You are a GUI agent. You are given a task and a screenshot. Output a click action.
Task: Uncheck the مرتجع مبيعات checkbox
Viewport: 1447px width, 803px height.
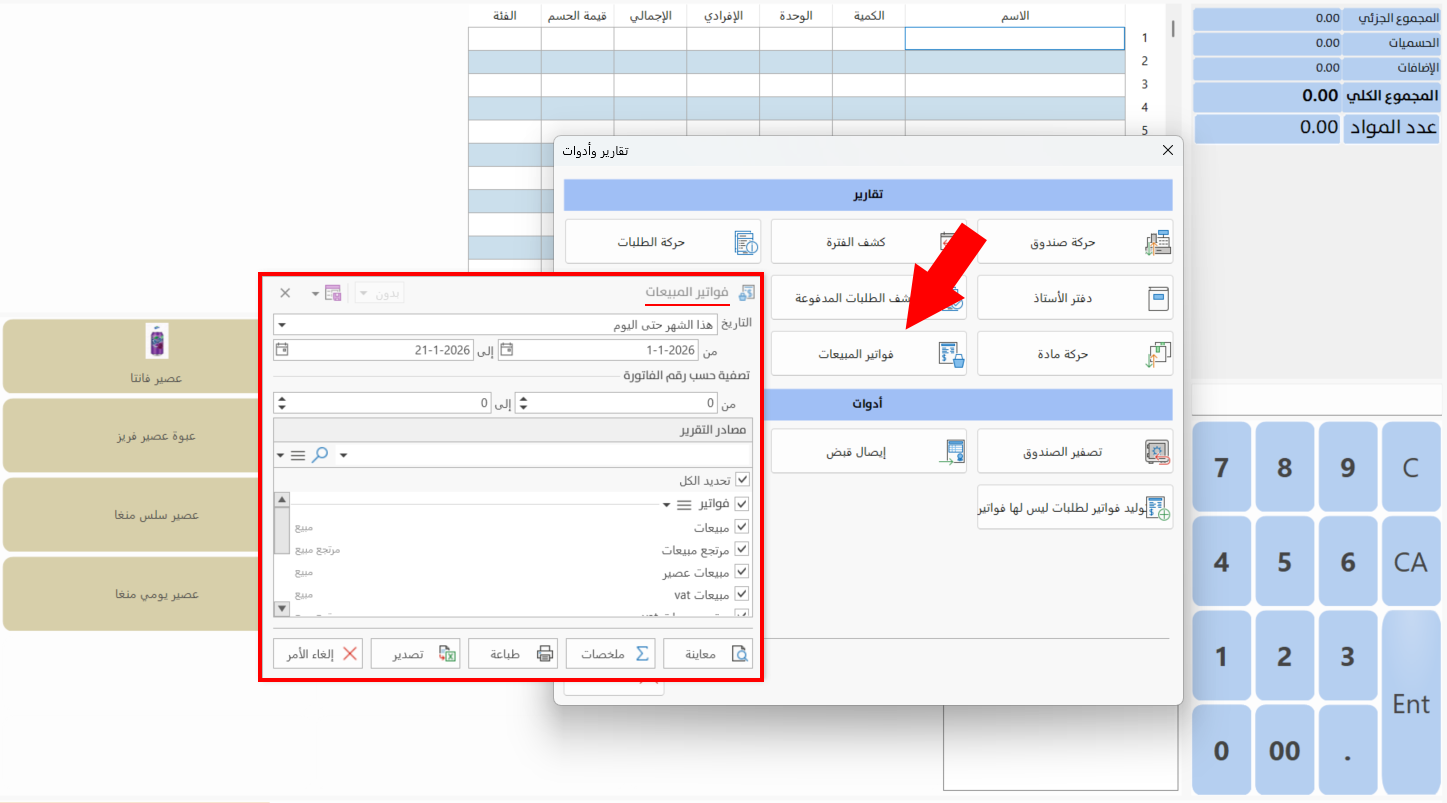(x=742, y=549)
